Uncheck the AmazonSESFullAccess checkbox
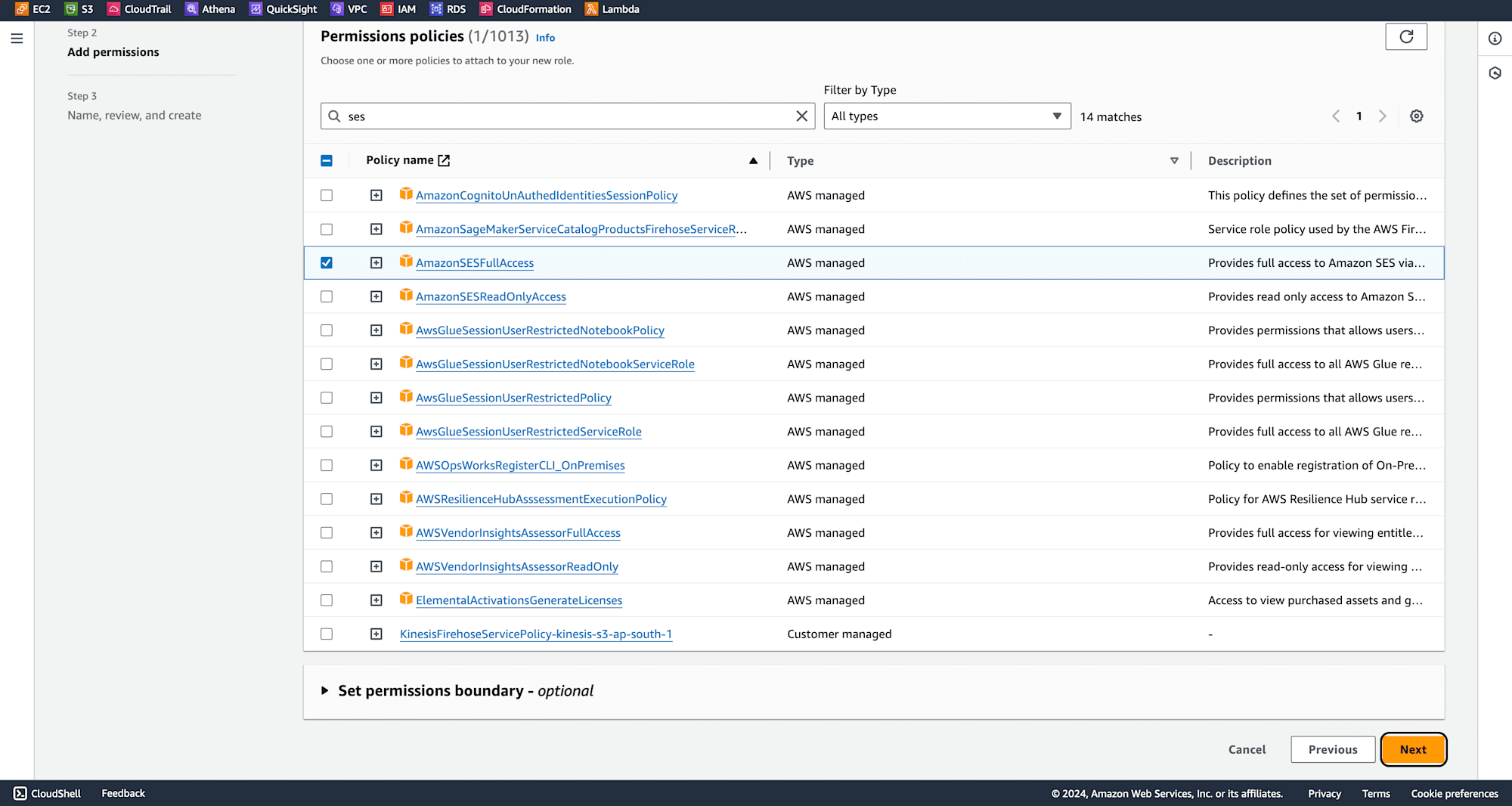This screenshot has width=1512, height=806. (x=327, y=262)
